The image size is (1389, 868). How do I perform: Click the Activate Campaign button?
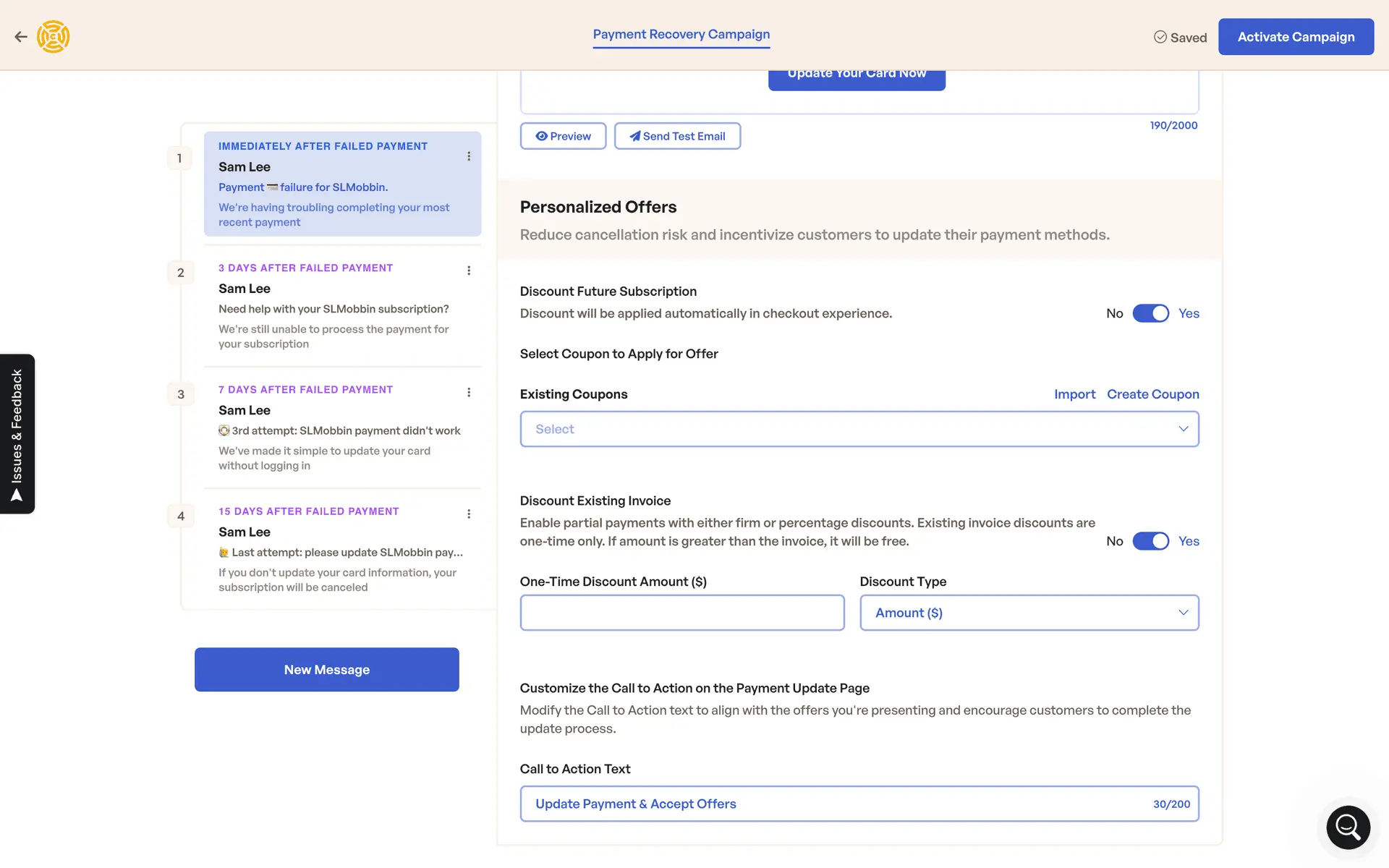pyautogui.click(x=1296, y=37)
